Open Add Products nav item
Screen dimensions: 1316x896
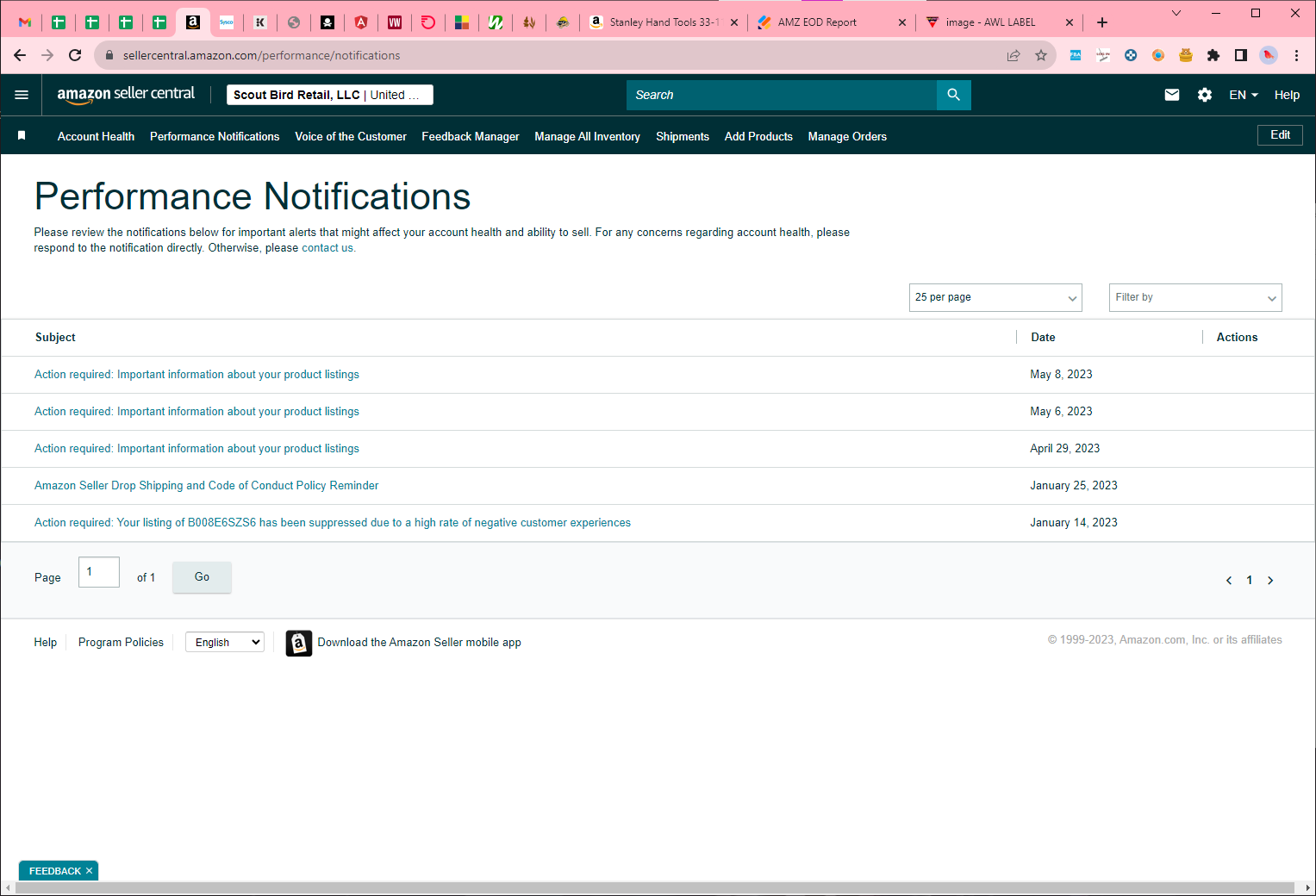[x=758, y=136]
